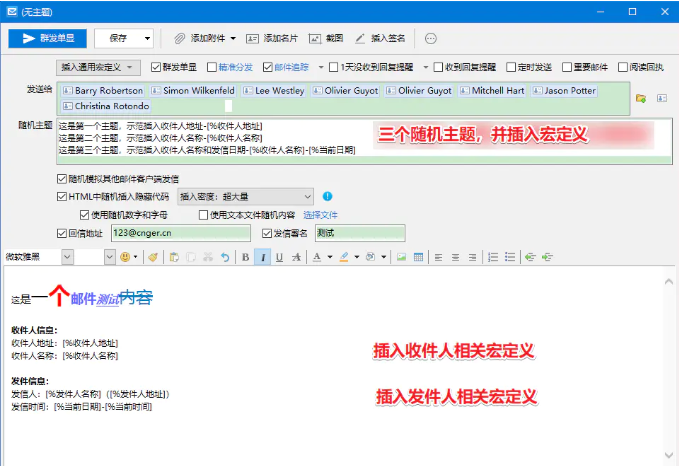679x466 pixels.
Task: Open the 插入通用宏定义 dropdown
Action: [98, 67]
